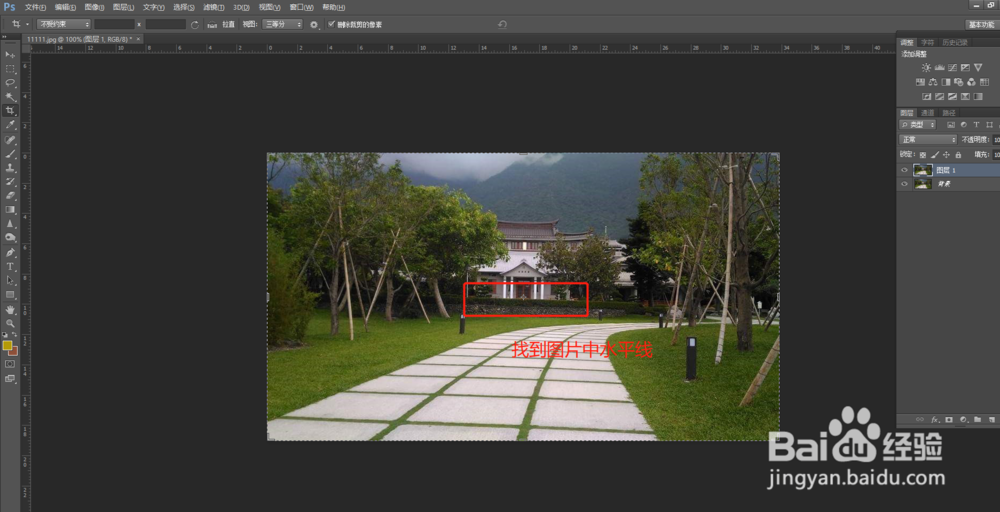This screenshot has height=512, width=1000.
Task: Add a Curves adjustment
Action: (952, 67)
